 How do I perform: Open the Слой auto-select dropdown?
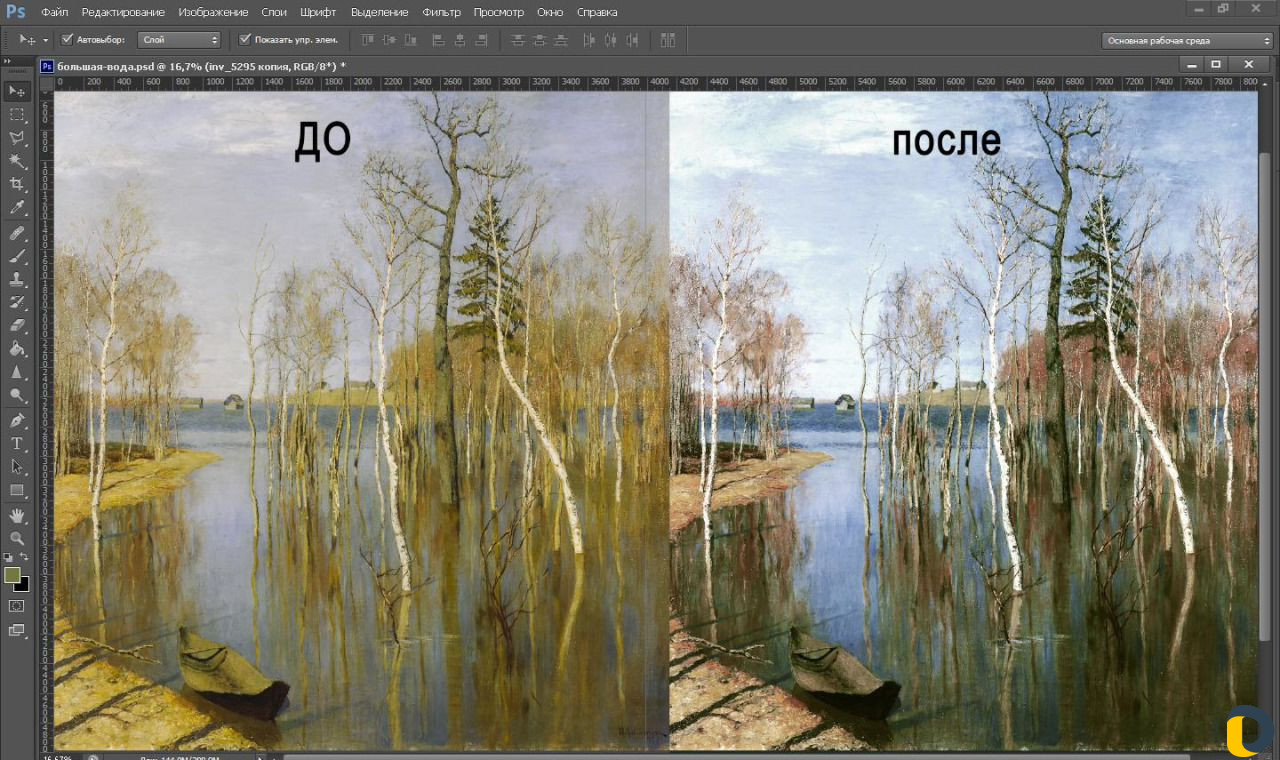pos(179,40)
